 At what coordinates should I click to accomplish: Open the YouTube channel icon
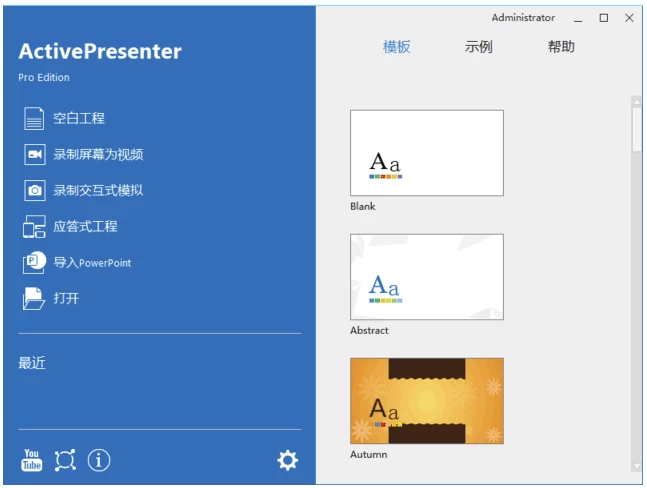(32, 460)
